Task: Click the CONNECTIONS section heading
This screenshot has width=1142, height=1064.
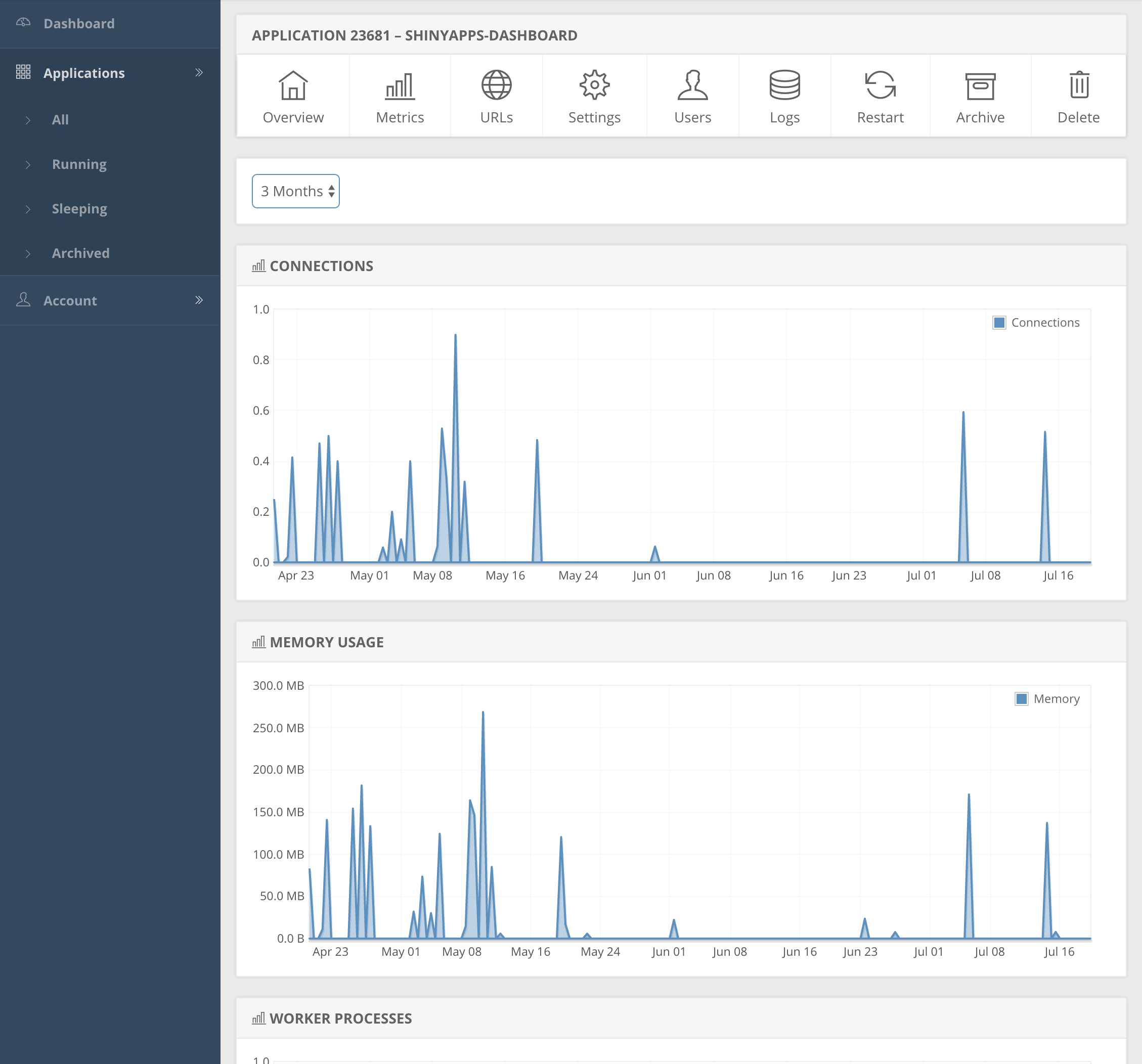Action: (x=321, y=266)
